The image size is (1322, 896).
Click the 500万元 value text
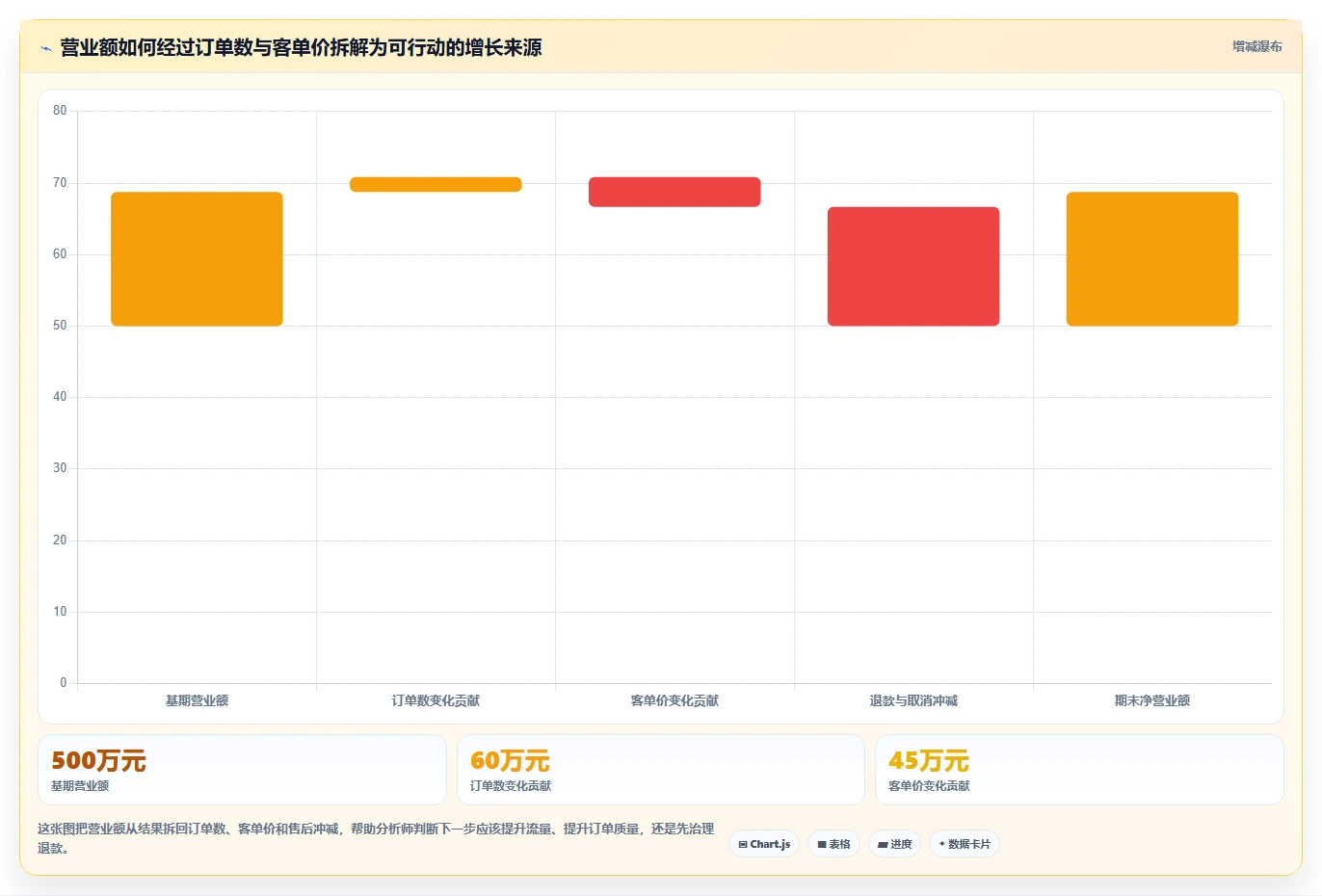click(98, 760)
